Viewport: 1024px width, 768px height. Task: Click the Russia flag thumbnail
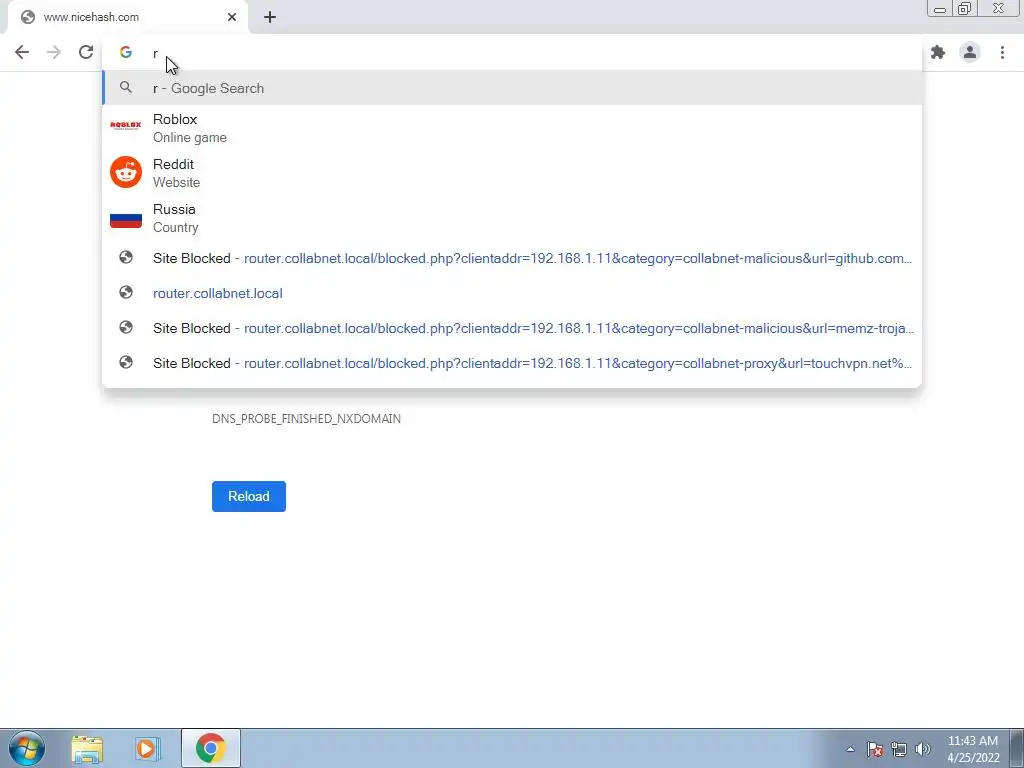(x=126, y=219)
